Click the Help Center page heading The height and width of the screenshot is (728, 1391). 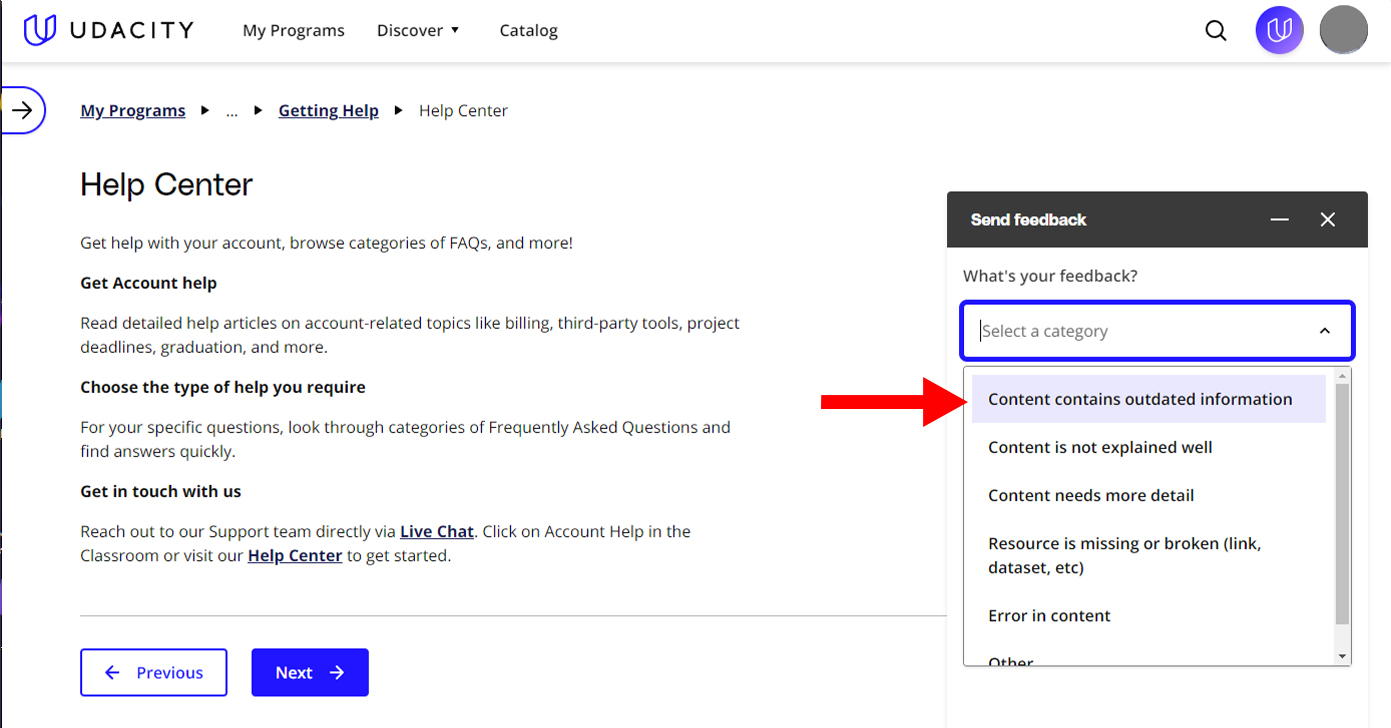(167, 185)
